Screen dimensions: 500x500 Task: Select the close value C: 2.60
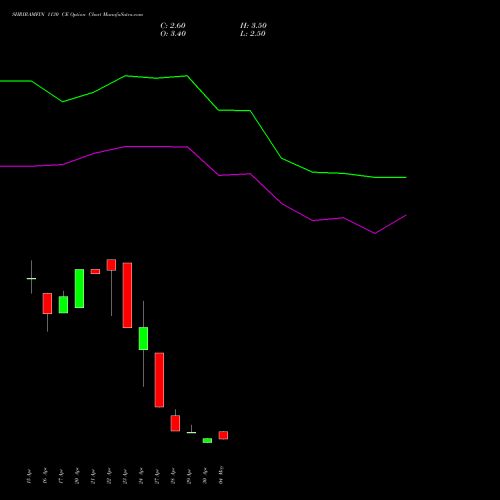173,26
